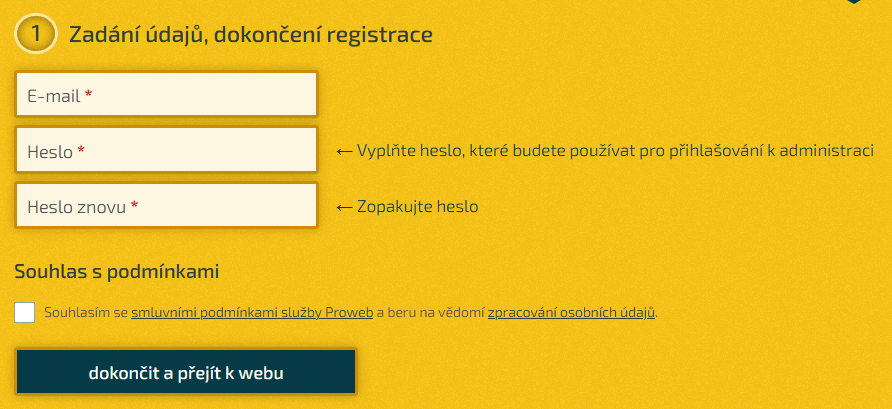This screenshot has height=409, width=892.
Task: Click the step 1 circle badge
Action: pos(35,34)
